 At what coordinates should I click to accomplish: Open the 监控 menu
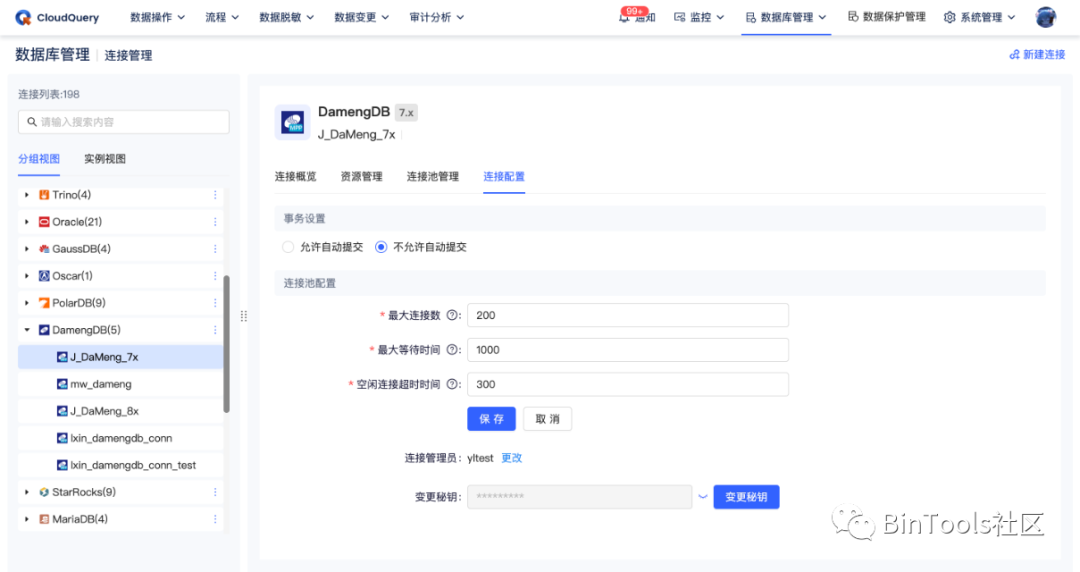point(699,17)
